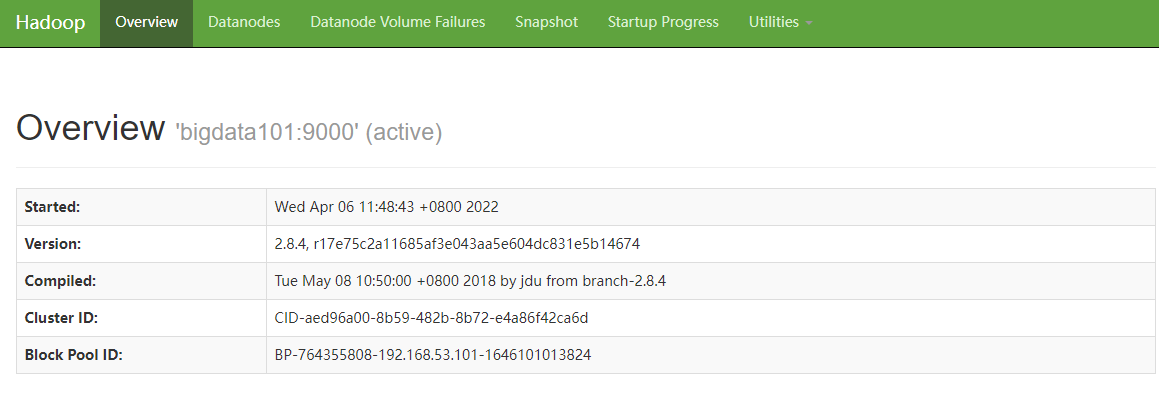Click the Started row label

point(53,207)
